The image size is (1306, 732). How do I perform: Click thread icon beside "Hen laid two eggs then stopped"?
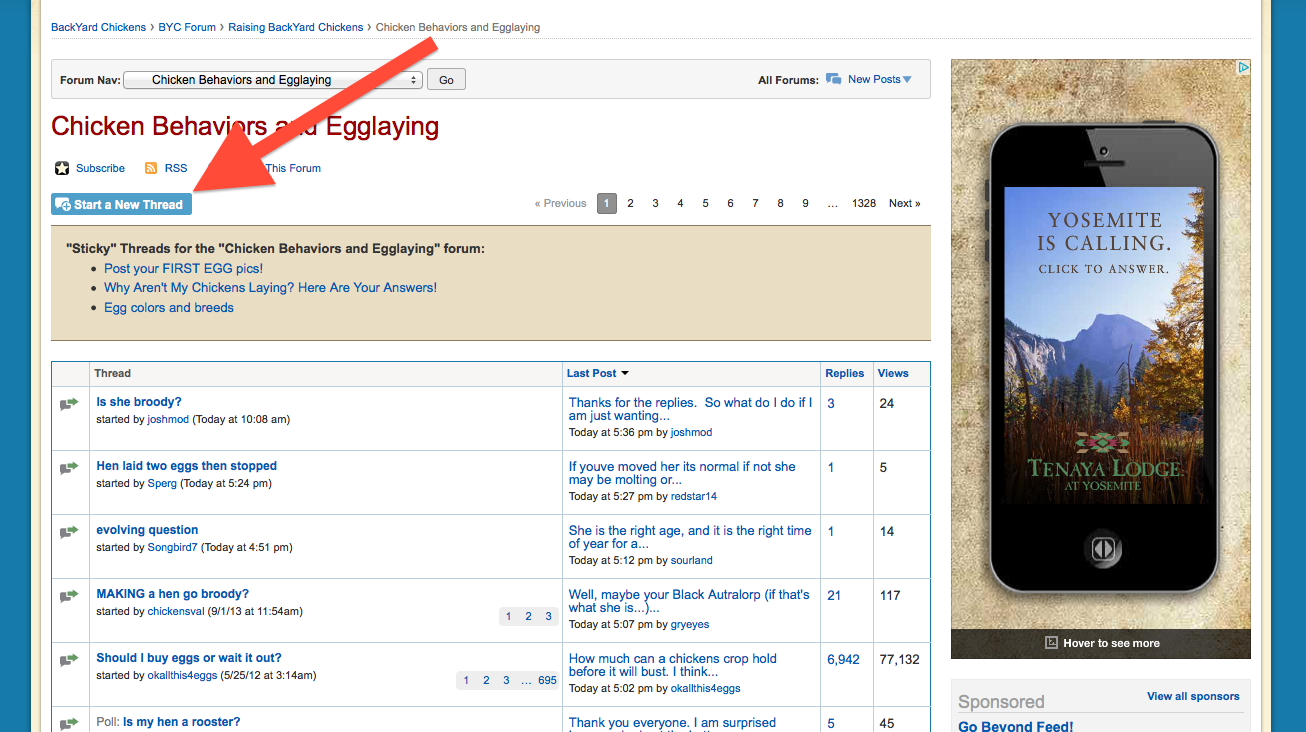[x=69, y=468]
